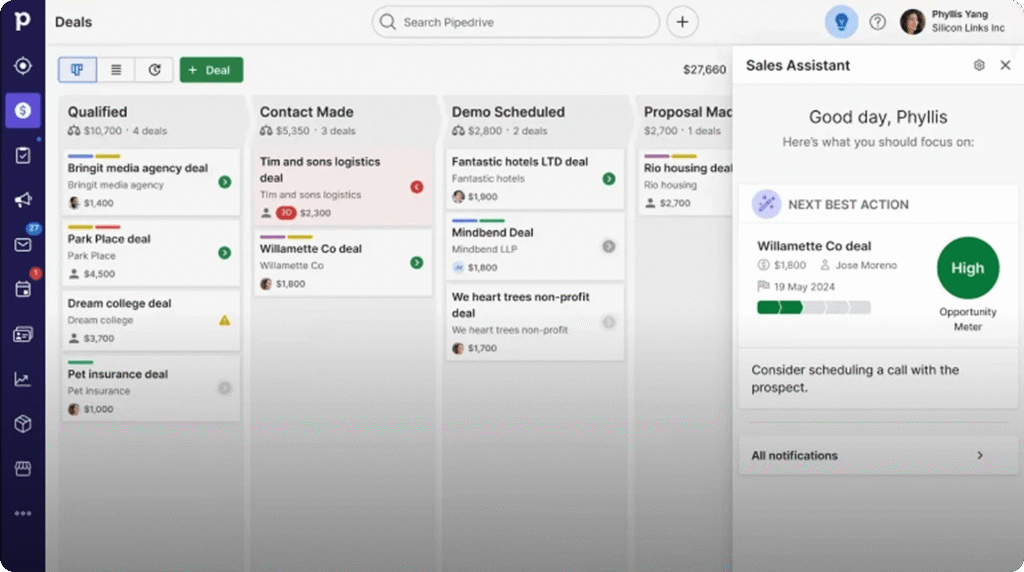
Task: Click red overdue arrow on Tim and sons deal
Action: (417, 187)
